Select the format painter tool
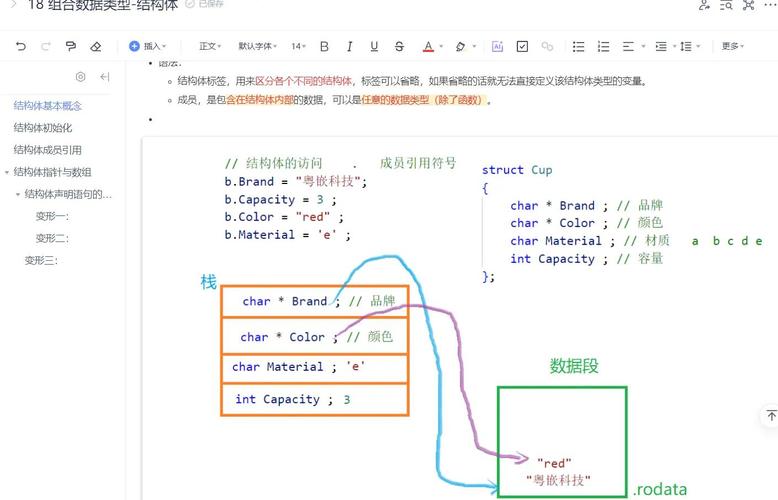778x500 pixels. [x=70, y=46]
